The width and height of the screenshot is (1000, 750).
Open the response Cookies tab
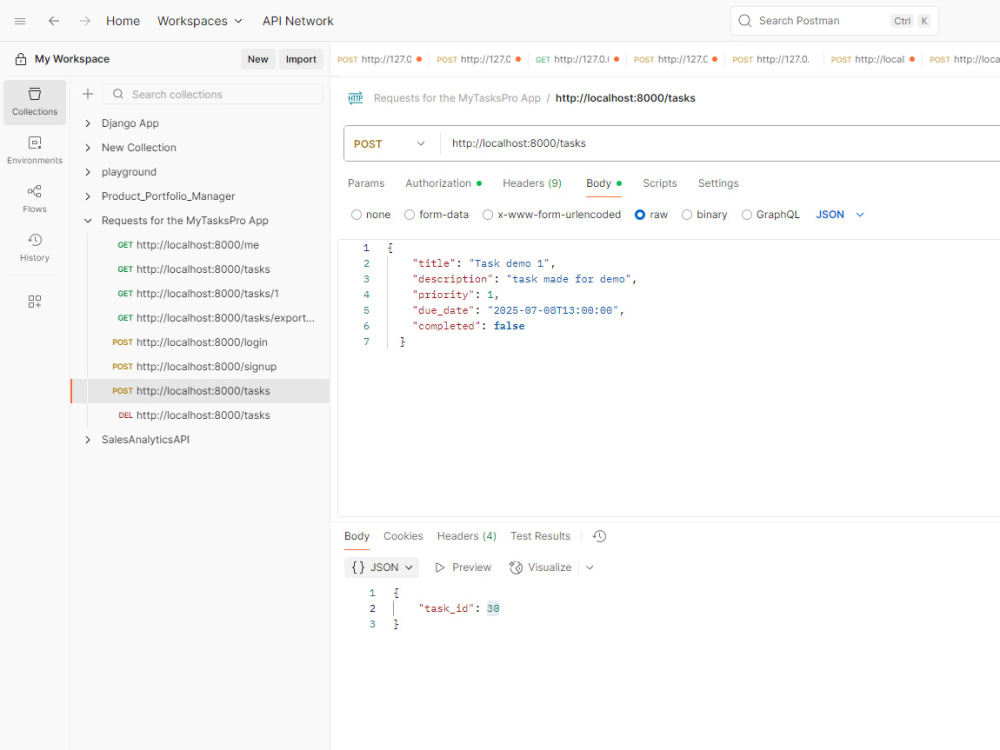coord(403,536)
